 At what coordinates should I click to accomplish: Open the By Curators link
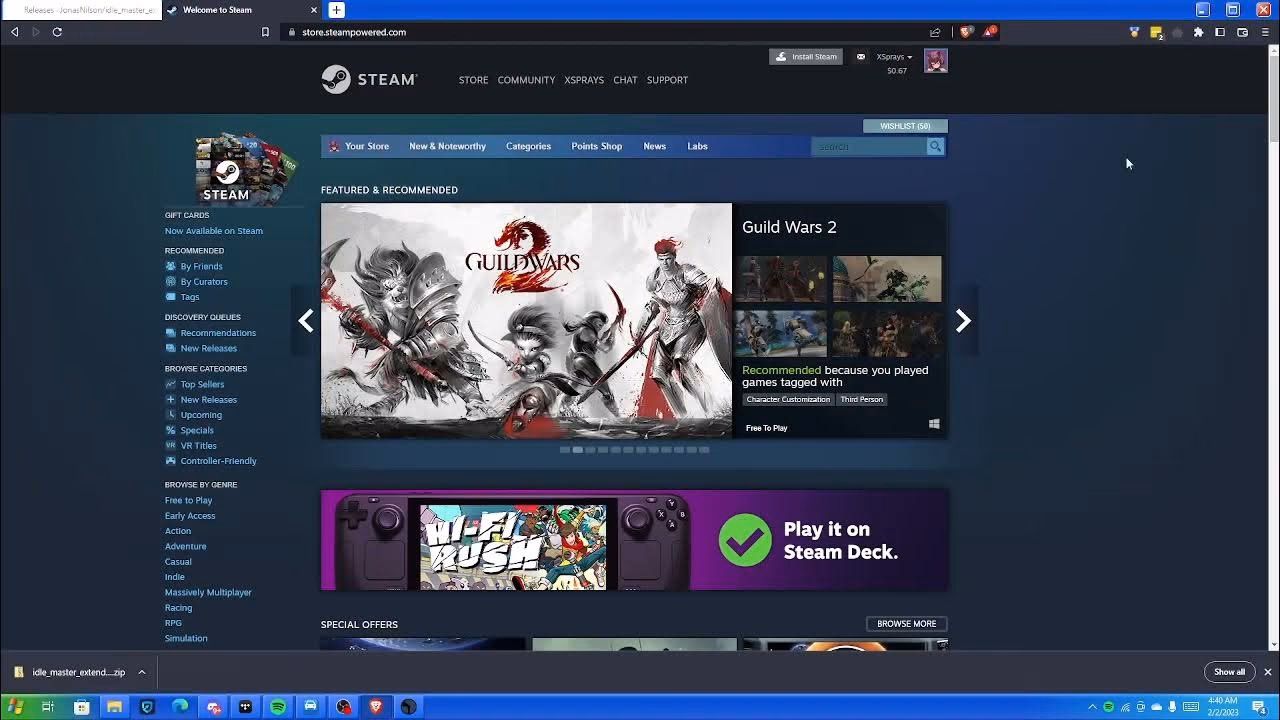203,282
